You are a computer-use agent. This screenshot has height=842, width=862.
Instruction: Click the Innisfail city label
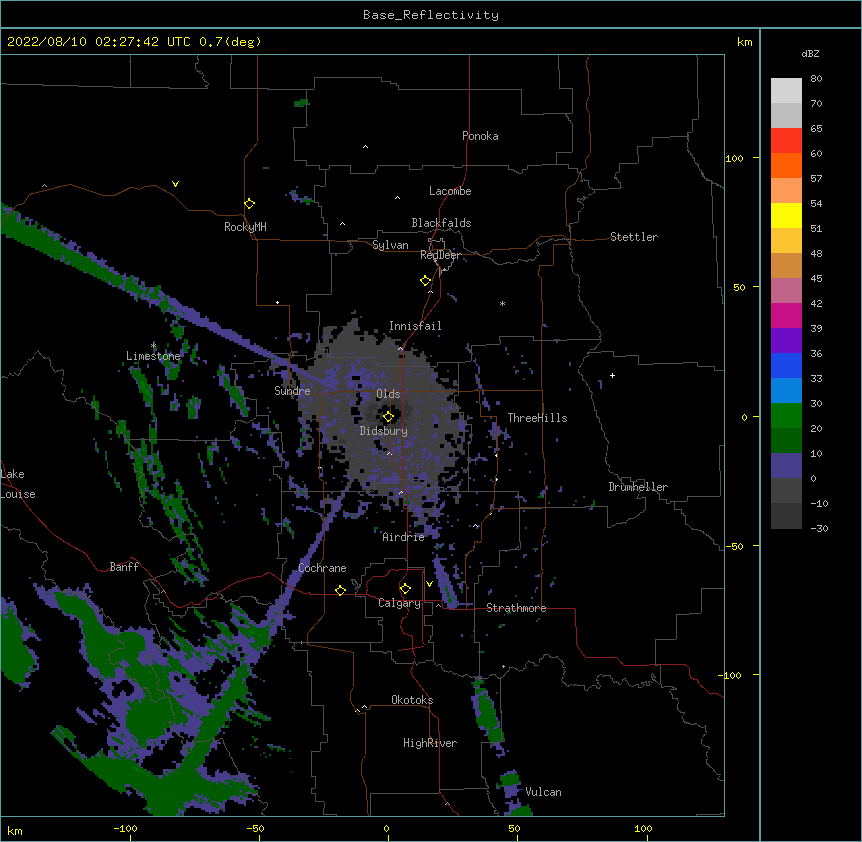tap(415, 326)
